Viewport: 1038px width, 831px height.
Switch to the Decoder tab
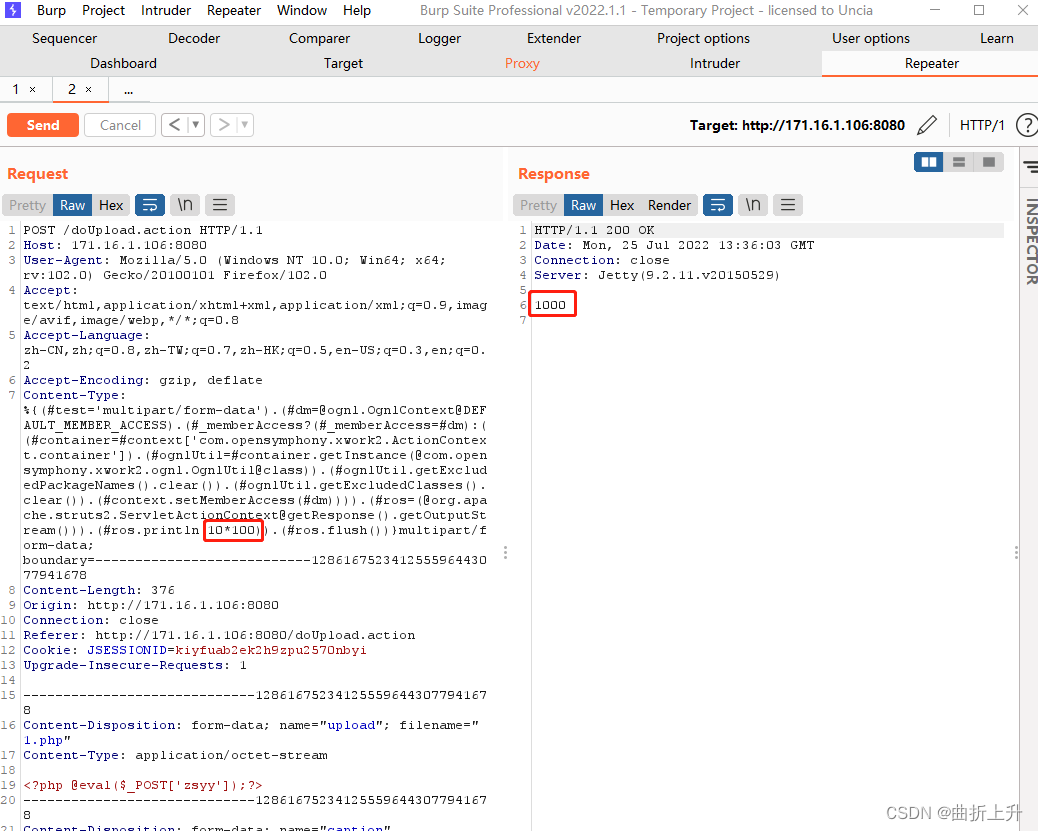pos(194,38)
